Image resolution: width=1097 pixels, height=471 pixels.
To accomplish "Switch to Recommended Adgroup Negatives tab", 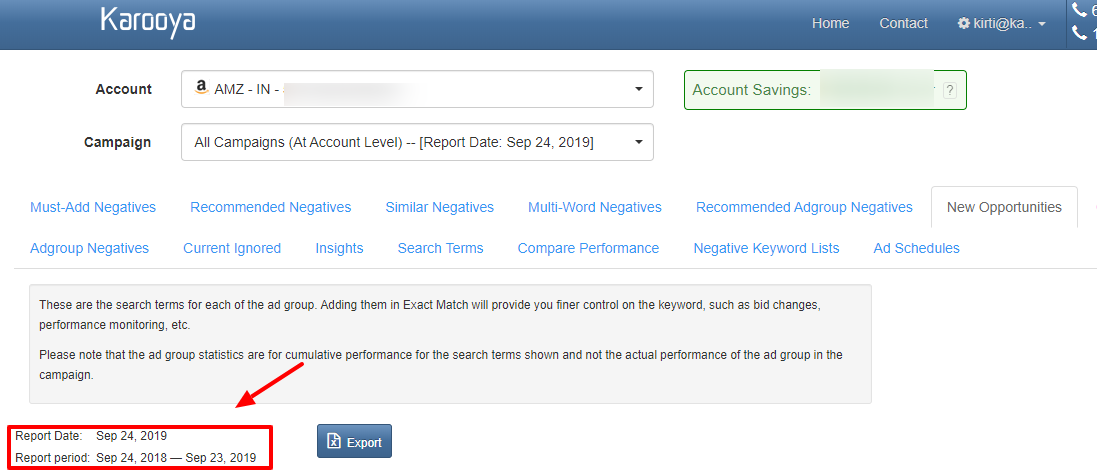I will (x=804, y=207).
